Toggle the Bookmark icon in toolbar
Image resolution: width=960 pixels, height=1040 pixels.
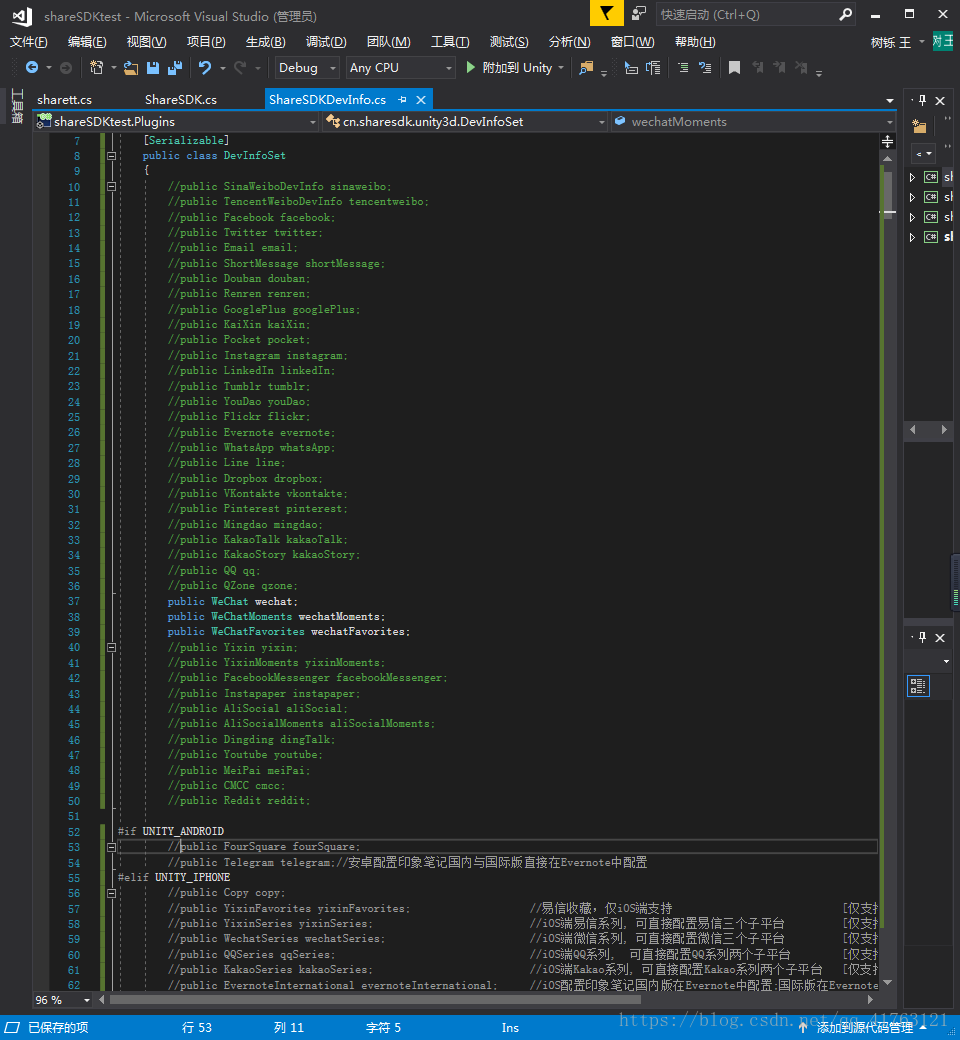[x=734, y=68]
